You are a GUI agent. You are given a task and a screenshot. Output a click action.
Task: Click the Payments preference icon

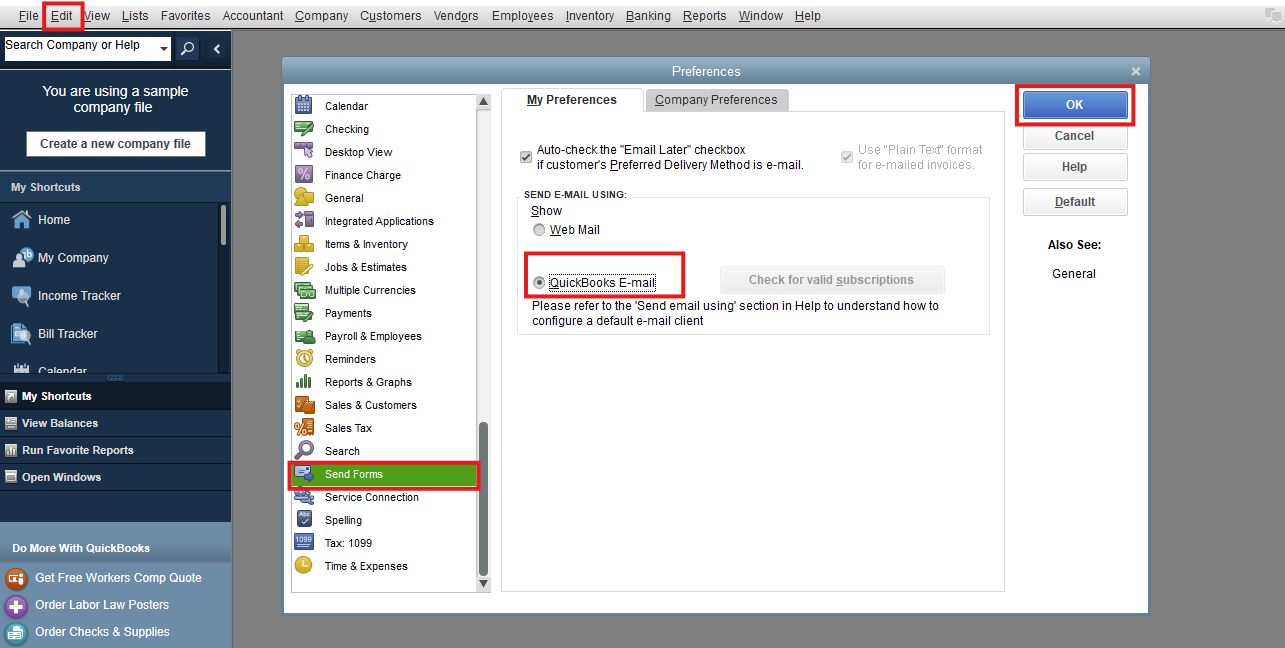[x=305, y=312]
